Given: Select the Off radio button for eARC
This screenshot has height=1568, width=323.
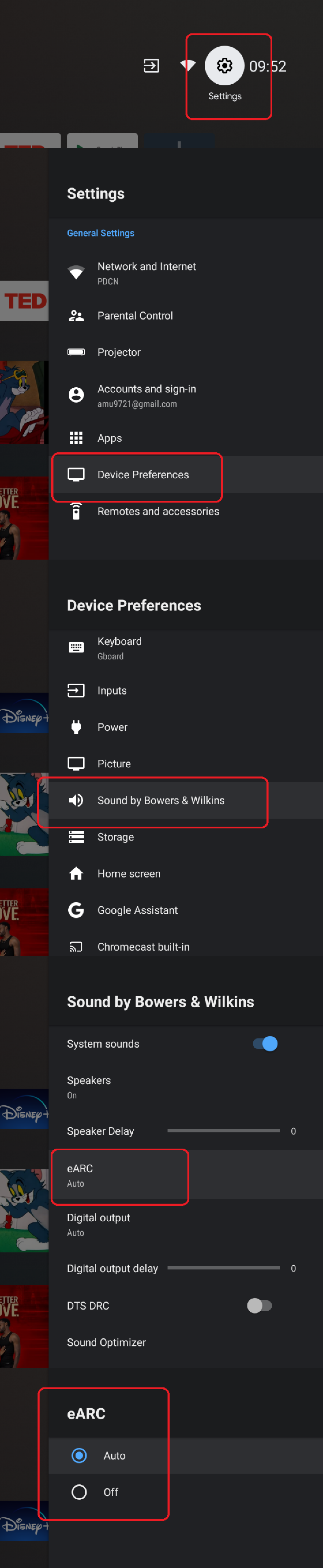Looking at the screenshot, I should [79, 1492].
